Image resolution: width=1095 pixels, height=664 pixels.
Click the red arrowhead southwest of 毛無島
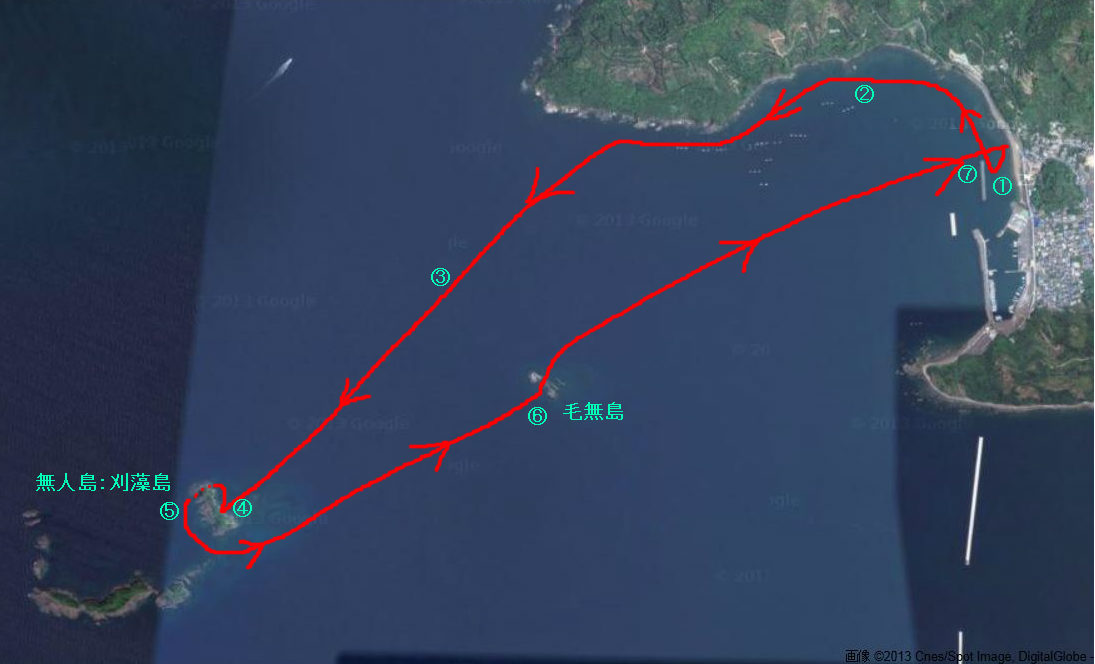click(x=433, y=450)
